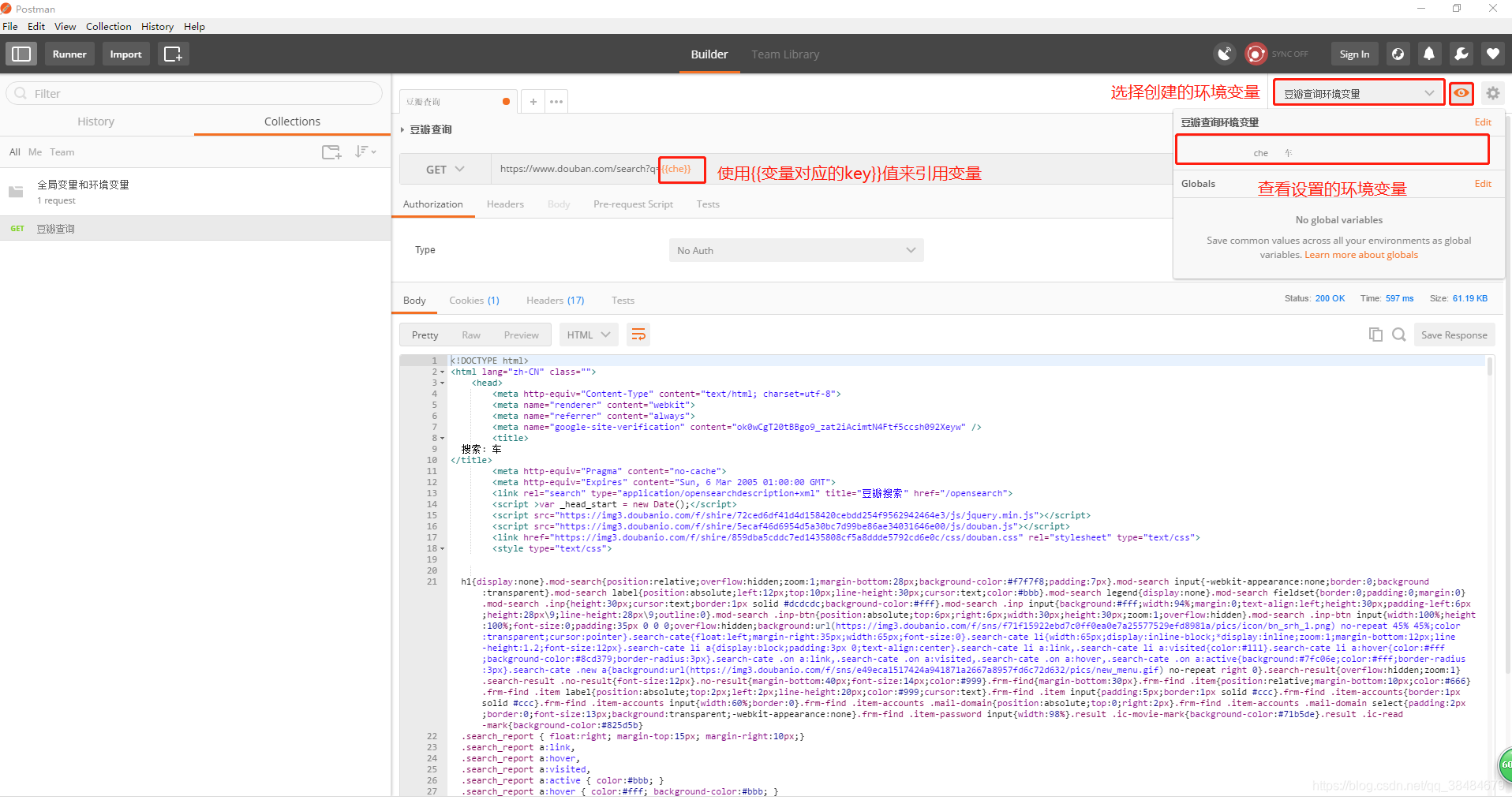Screen dimensions: 1512x800
Task: Open a new window via toolbar icon
Action: pos(173,54)
